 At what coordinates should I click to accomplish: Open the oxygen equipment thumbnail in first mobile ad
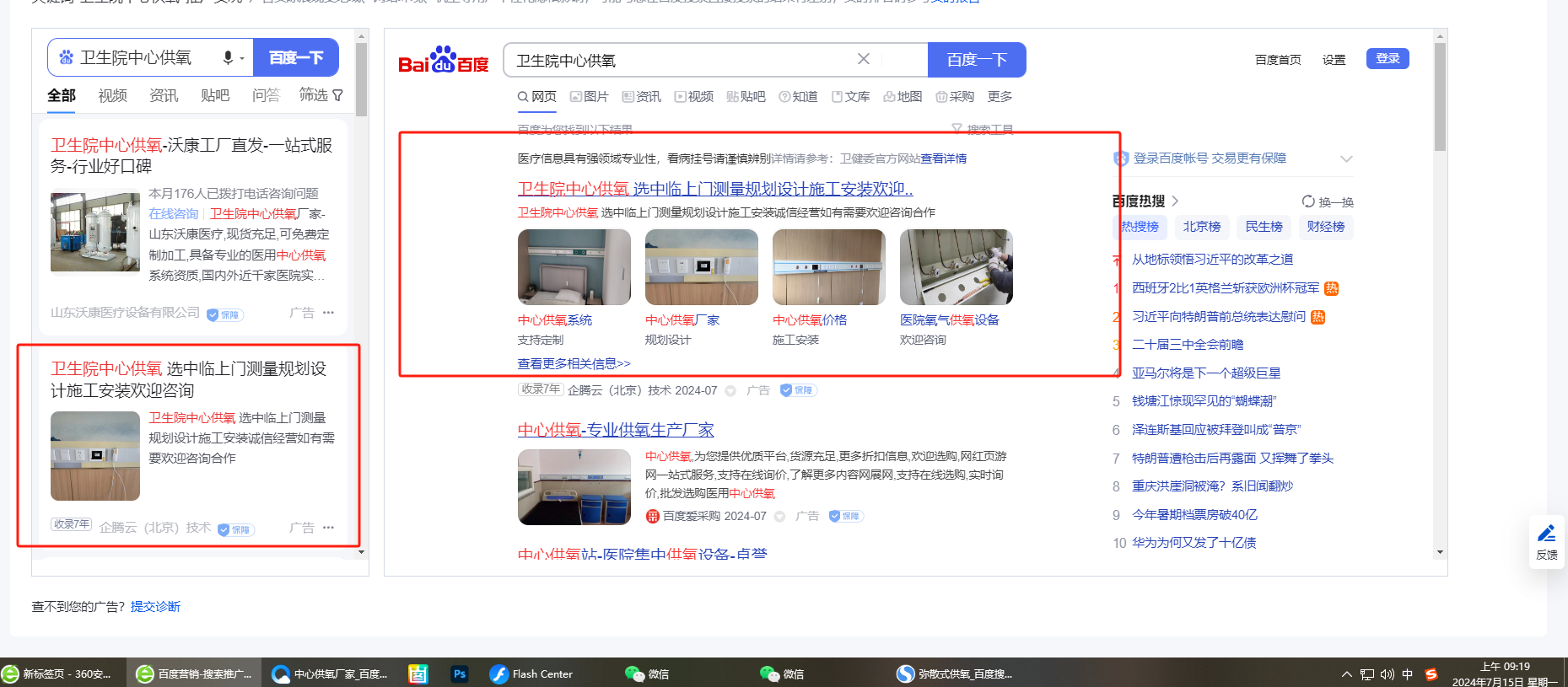click(95, 233)
